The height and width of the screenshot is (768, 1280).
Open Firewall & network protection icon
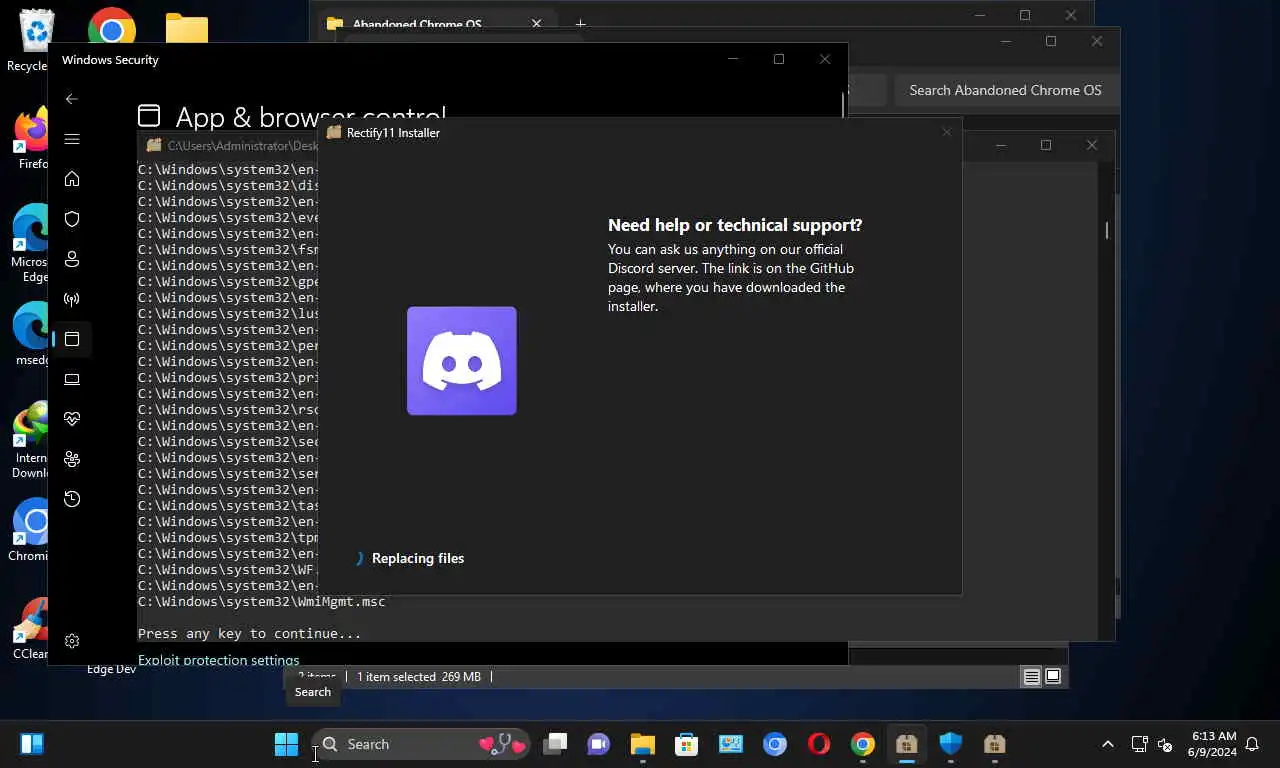pyautogui.click(x=71, y=299)
